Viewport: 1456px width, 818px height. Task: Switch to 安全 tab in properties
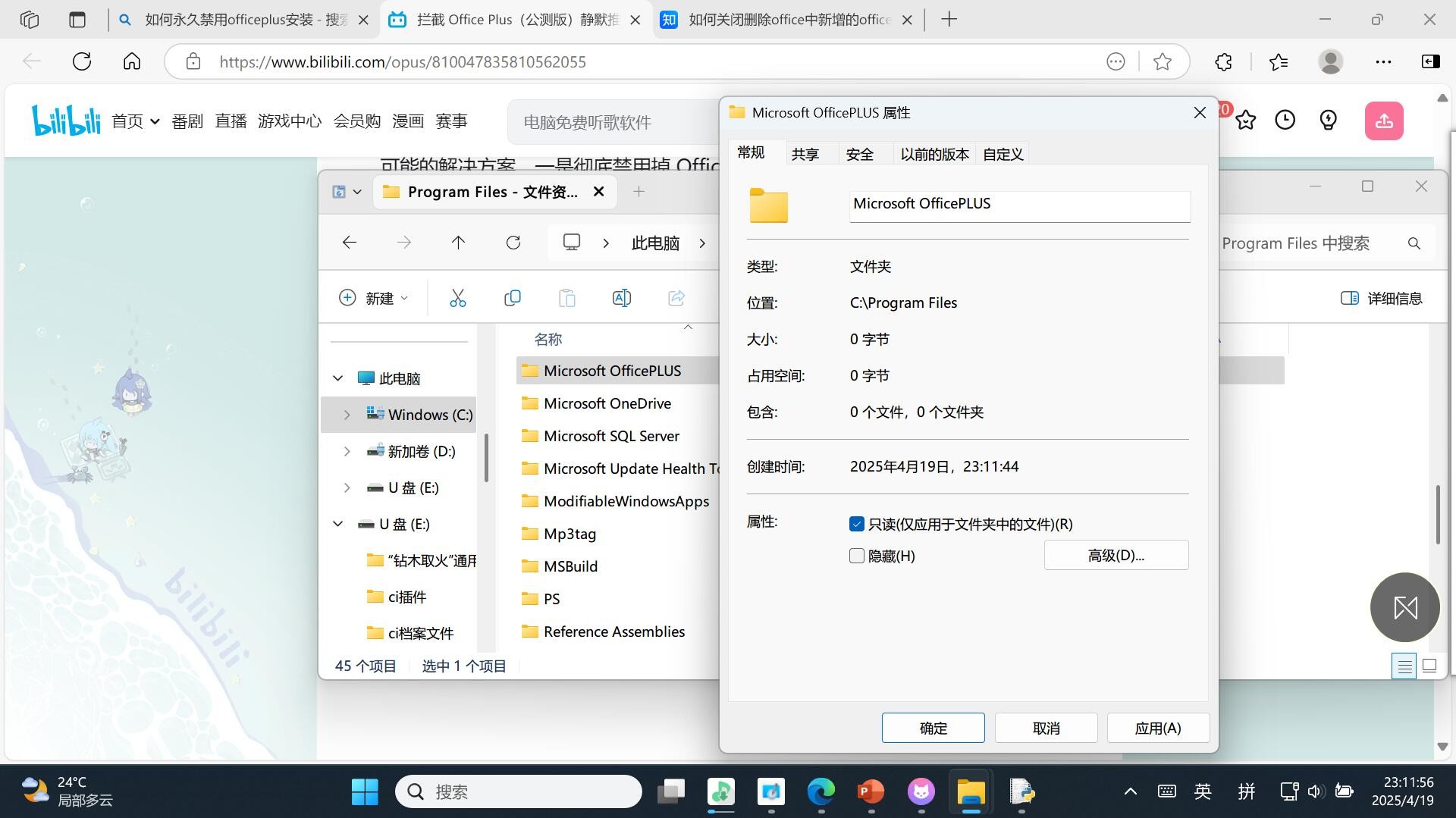pyautogui.click(x=859, y=154)
